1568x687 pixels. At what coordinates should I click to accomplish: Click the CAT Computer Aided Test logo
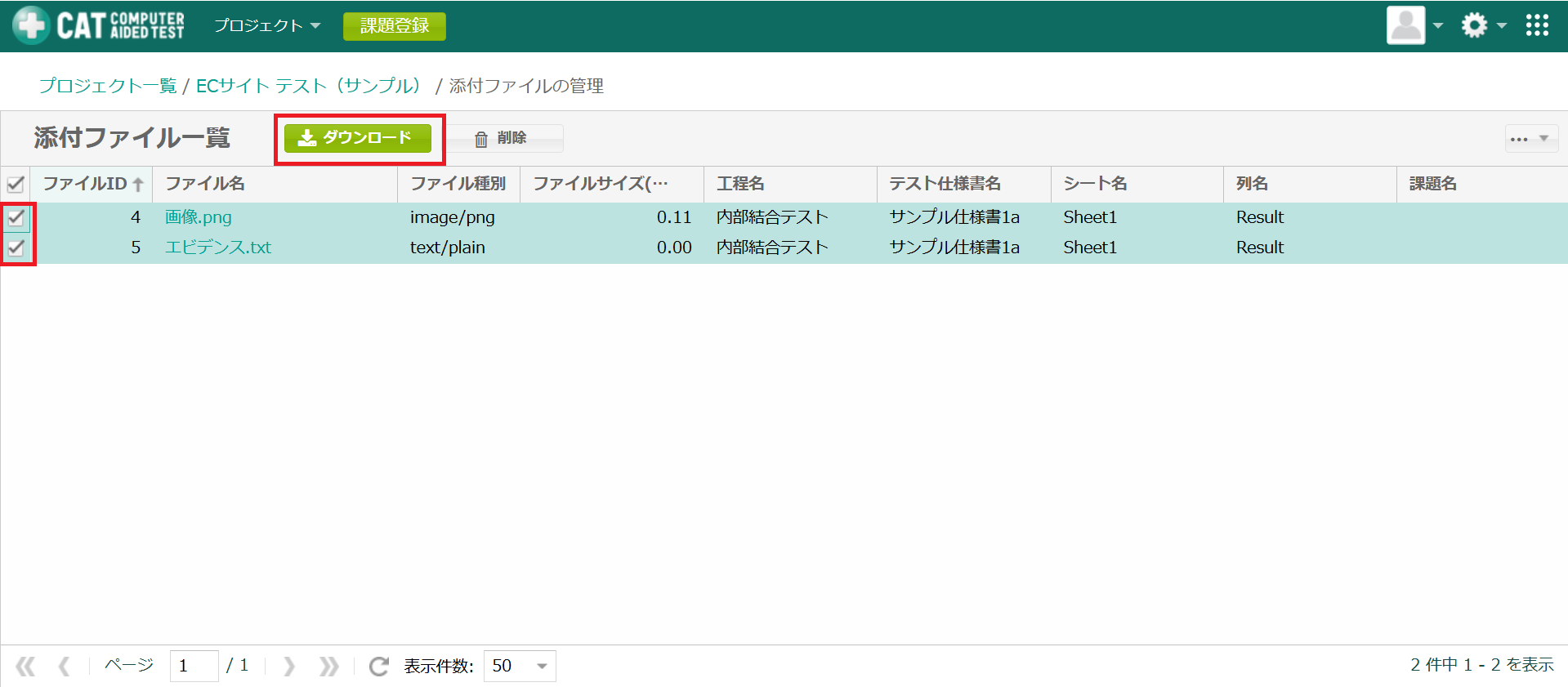click(x=99, y=25)
